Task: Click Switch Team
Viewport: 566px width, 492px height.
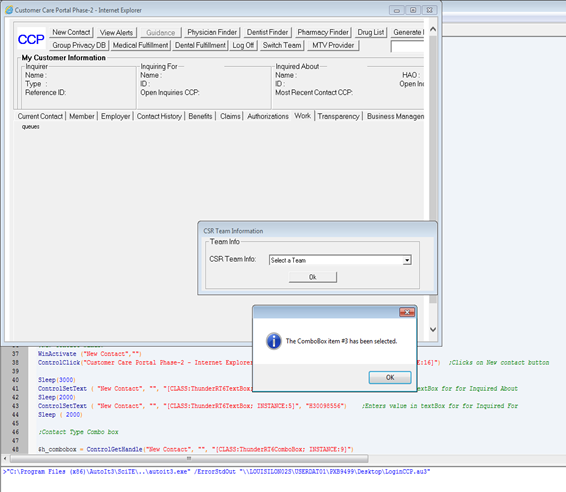Action: (282, 45)
